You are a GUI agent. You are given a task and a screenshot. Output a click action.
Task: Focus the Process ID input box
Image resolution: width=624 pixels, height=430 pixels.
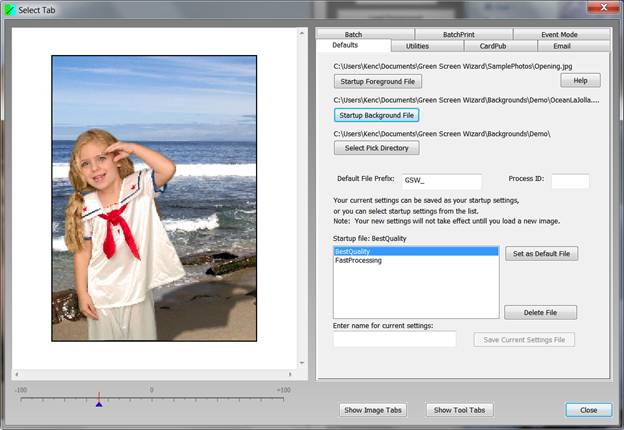(x=570, y=181)
